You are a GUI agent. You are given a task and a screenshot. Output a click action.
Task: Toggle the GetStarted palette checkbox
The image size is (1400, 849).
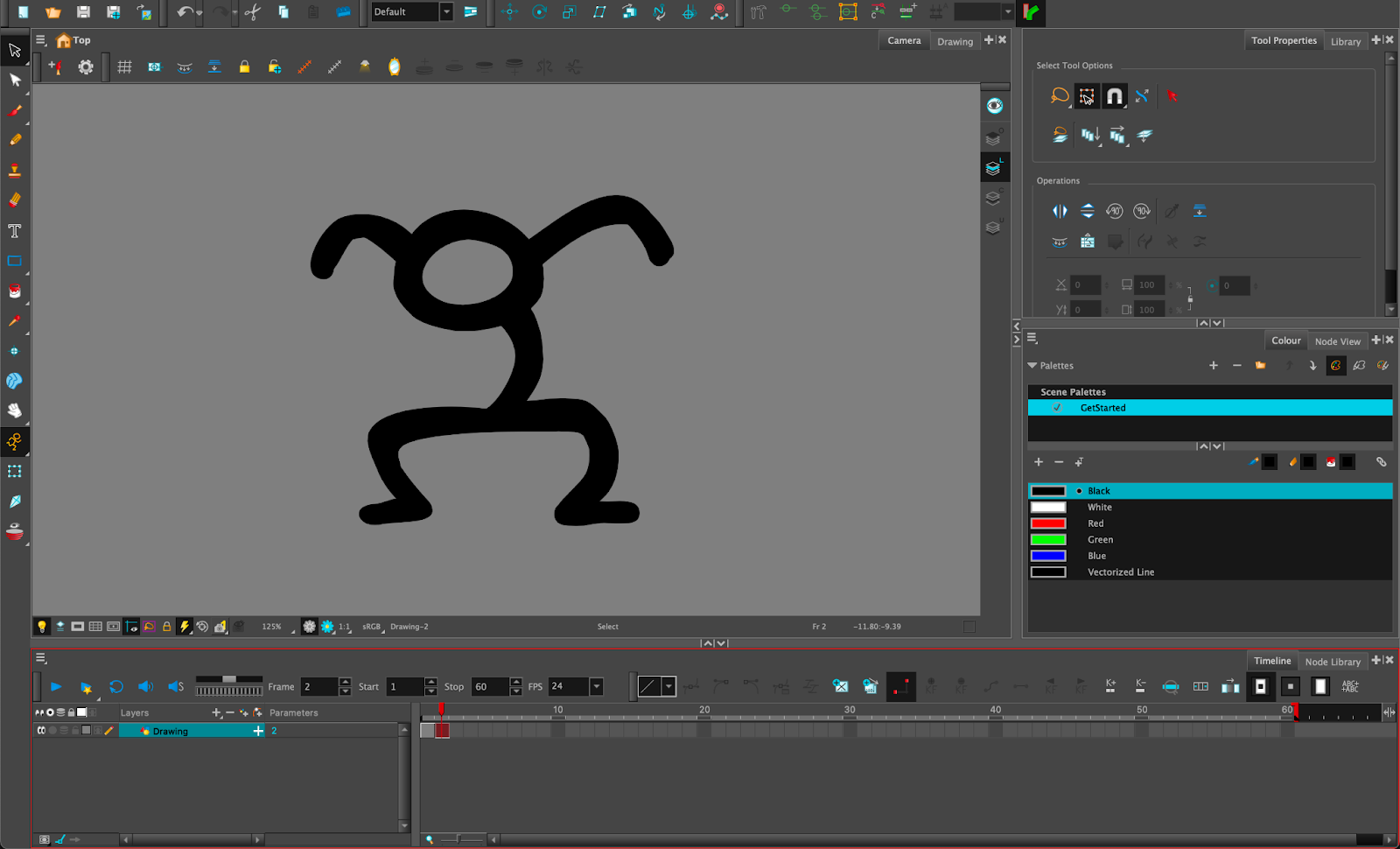pos(1057,408)
